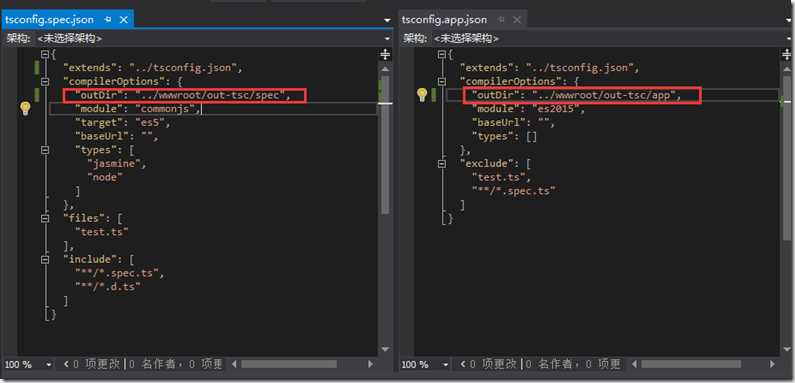Pin the tsconfig.app.json tab
This screenshot has width=795, height=383.
coord(501,19)
